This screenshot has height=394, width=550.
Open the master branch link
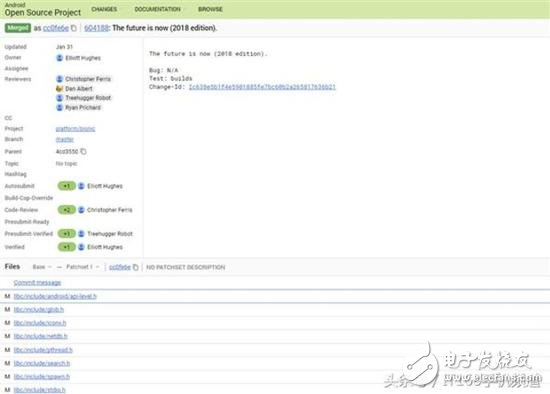[65, 139]
